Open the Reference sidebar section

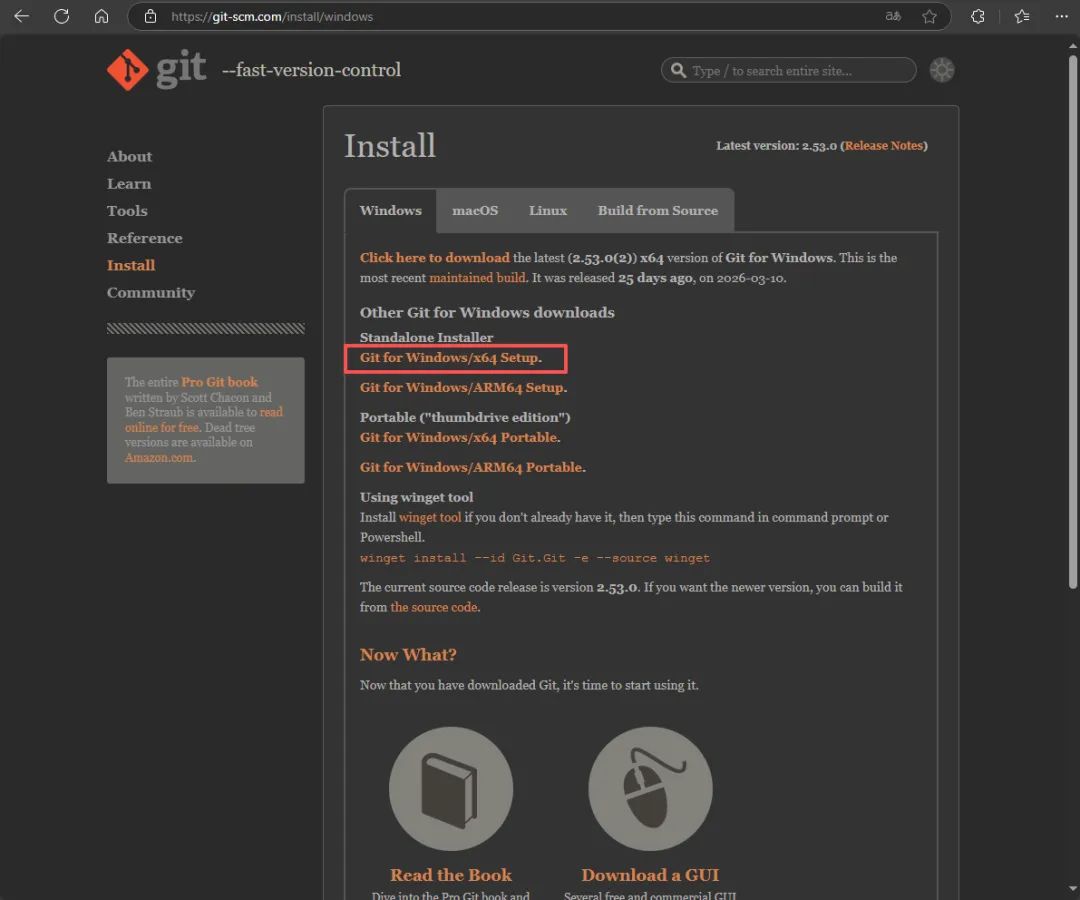(145, 238)
